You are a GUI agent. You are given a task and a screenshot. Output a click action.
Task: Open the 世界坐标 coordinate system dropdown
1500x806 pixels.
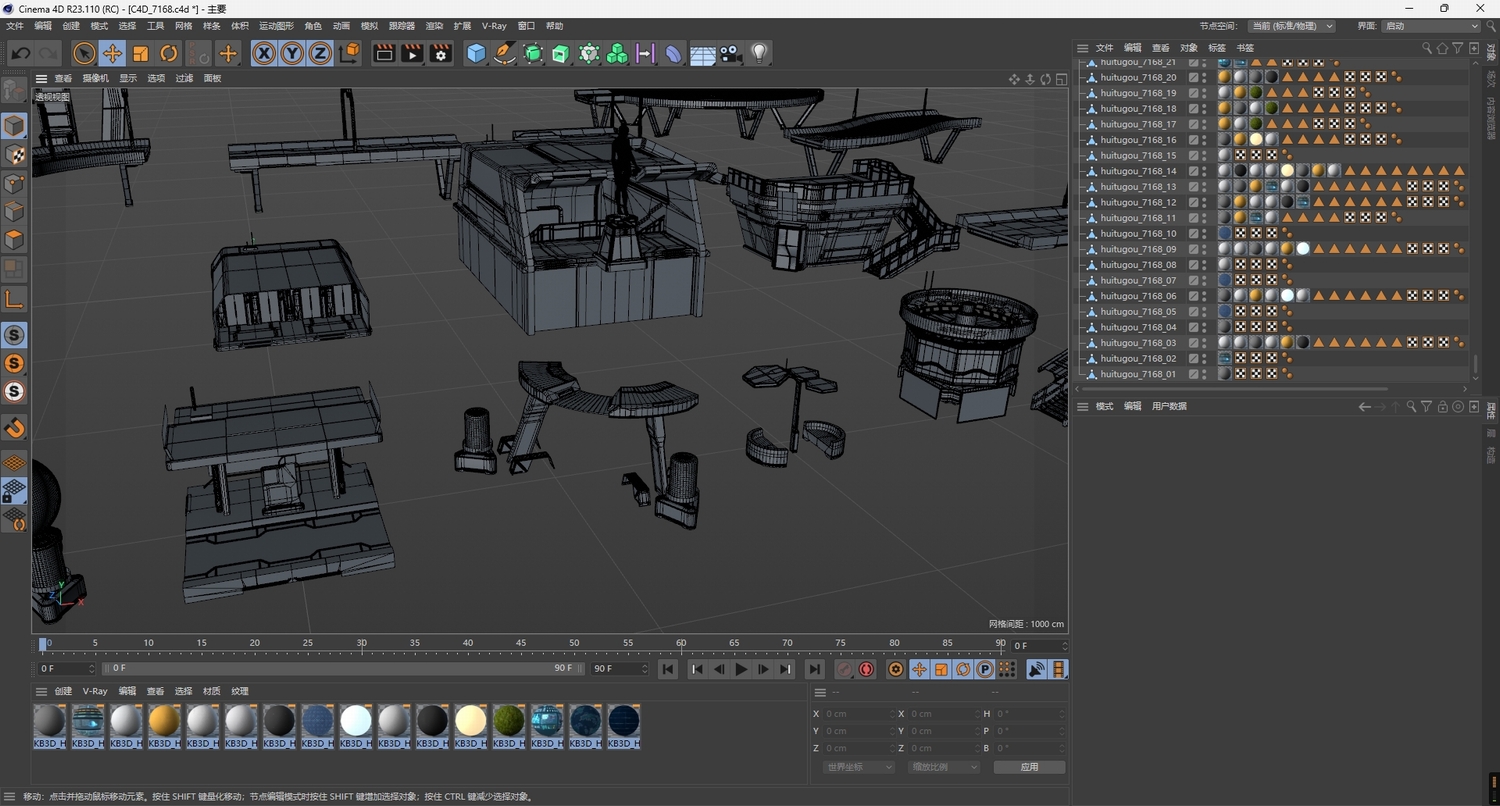859,767
